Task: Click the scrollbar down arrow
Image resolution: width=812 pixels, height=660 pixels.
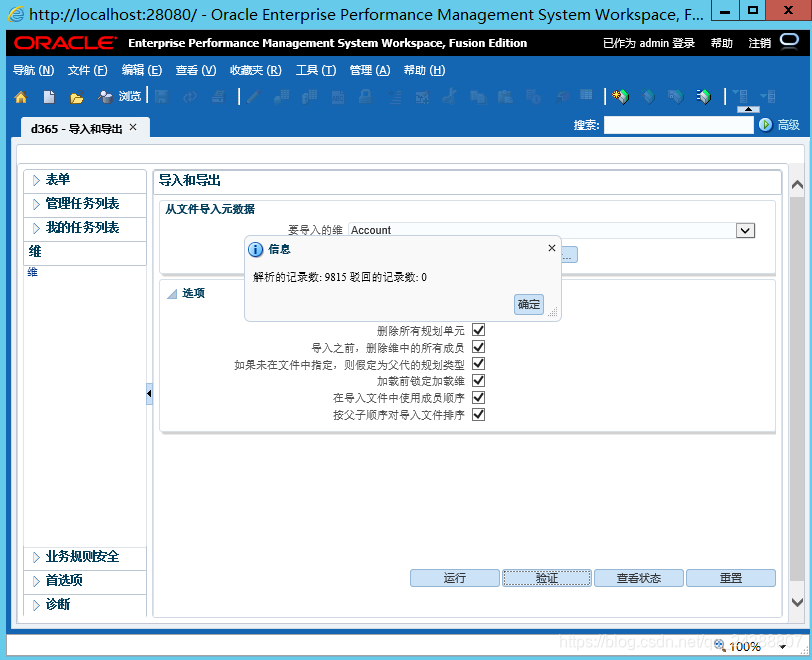Action: [797, 602]
